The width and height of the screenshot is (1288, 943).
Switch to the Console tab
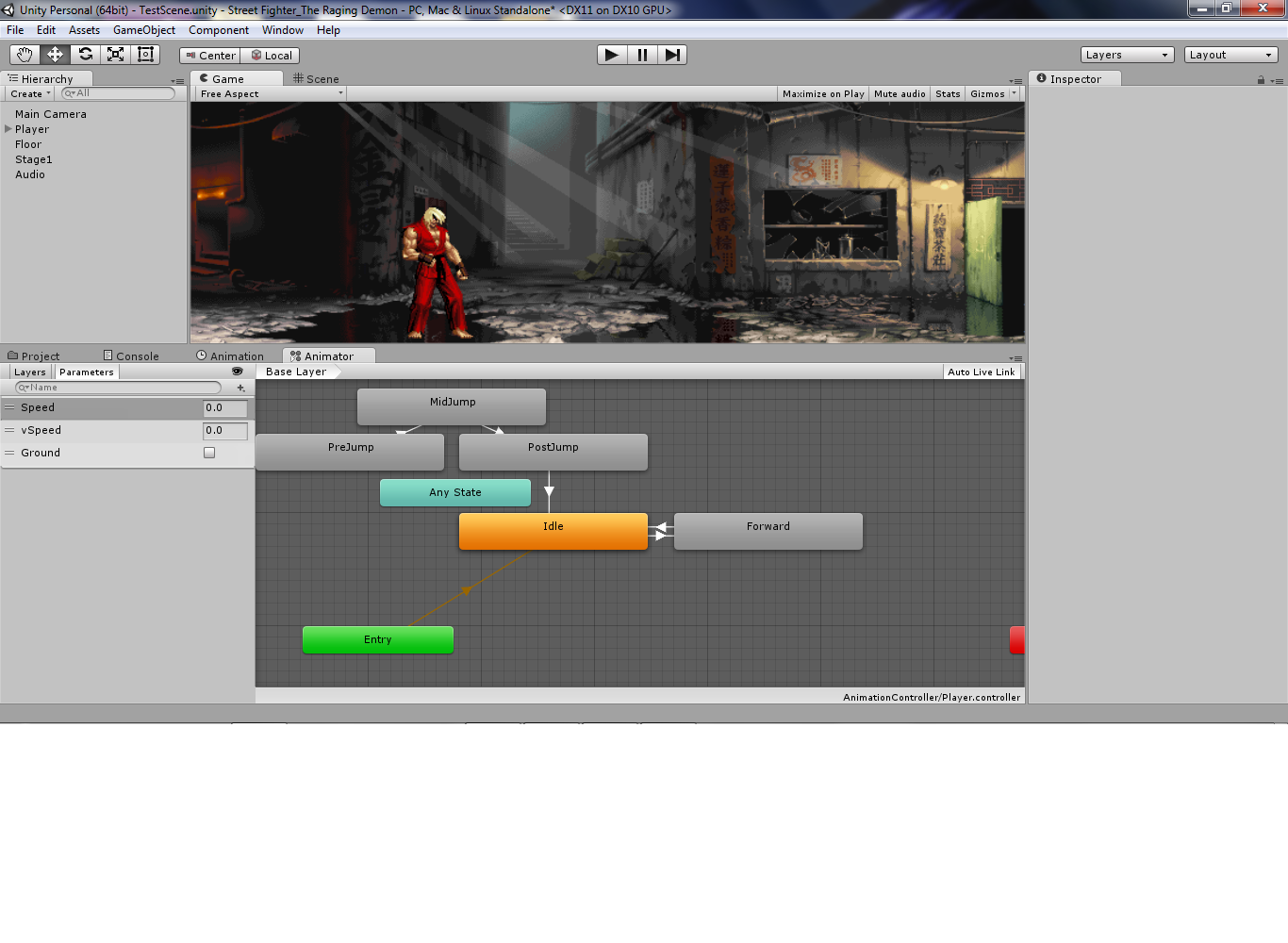[131, 356]
